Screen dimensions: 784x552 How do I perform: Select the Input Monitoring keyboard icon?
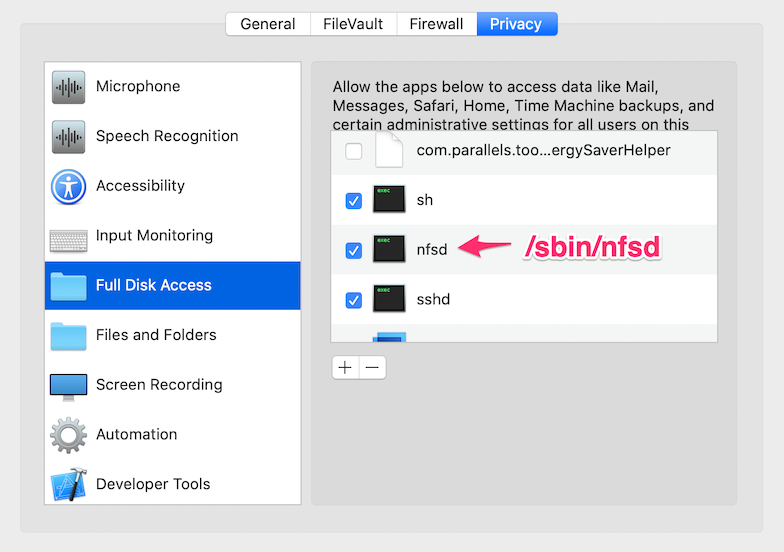[x=69, y=237]
